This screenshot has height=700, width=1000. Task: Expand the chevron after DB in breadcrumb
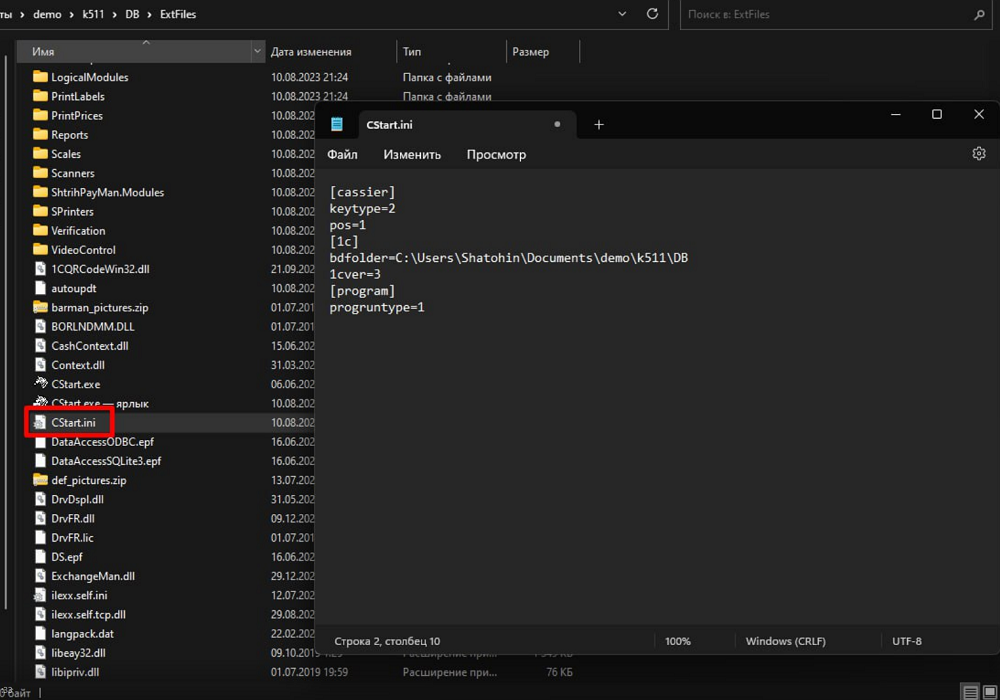(149, 14)
